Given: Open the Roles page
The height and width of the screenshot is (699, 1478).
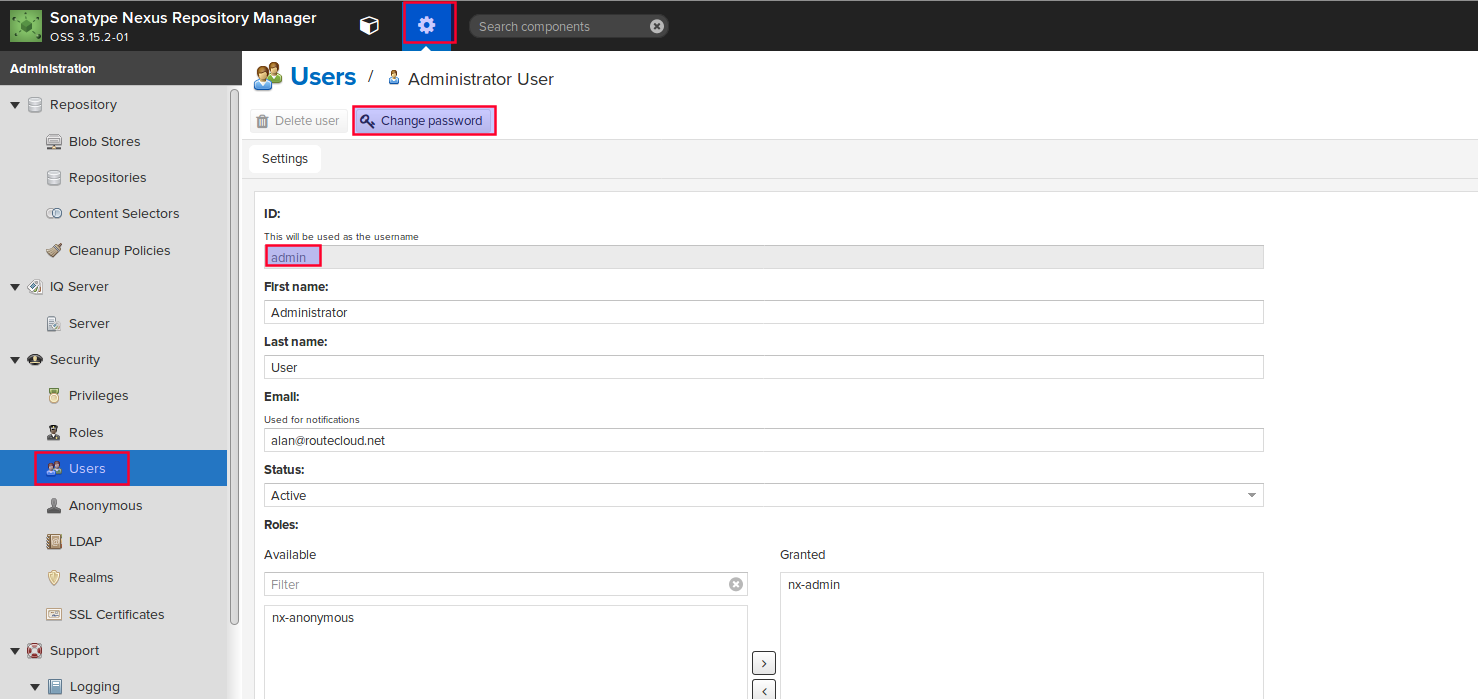Looking at the screenshot, I should click(x=86, y=433).
